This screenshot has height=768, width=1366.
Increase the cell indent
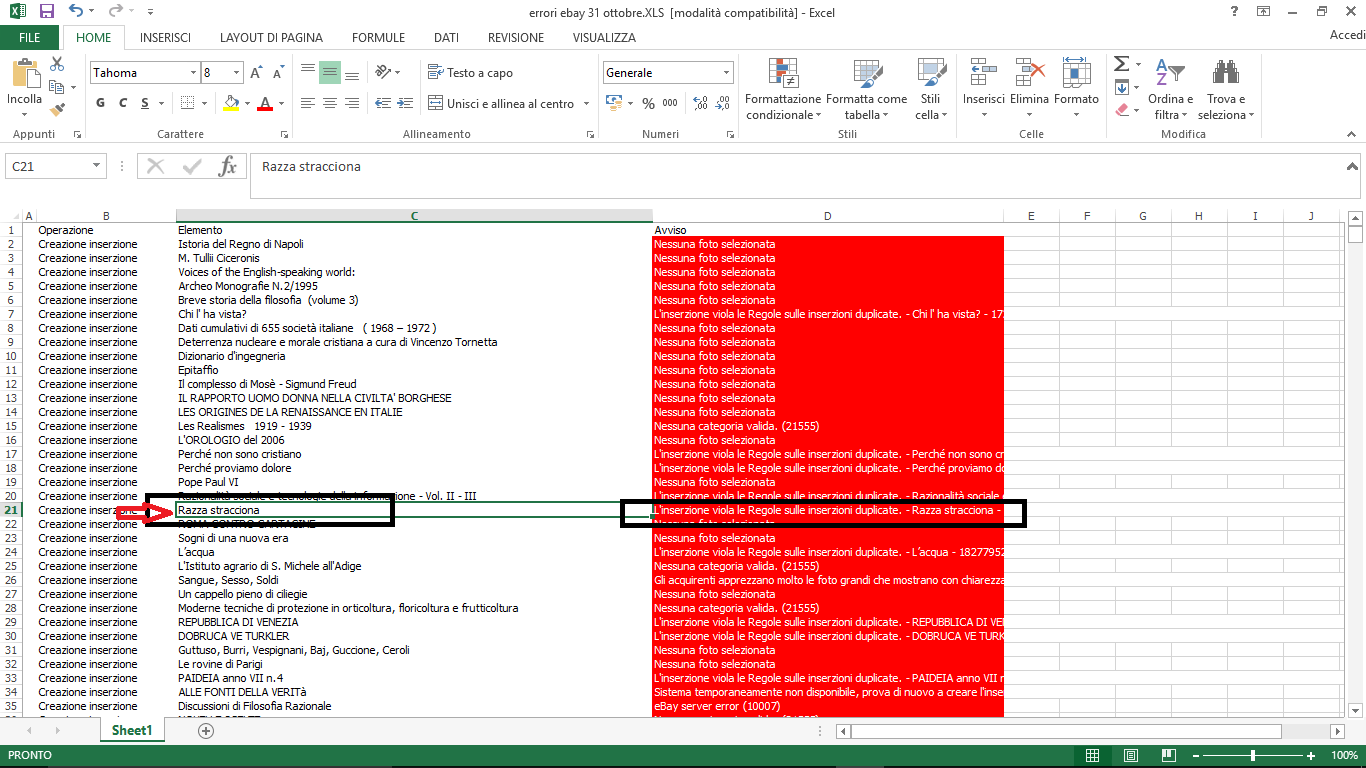(404, 103)
